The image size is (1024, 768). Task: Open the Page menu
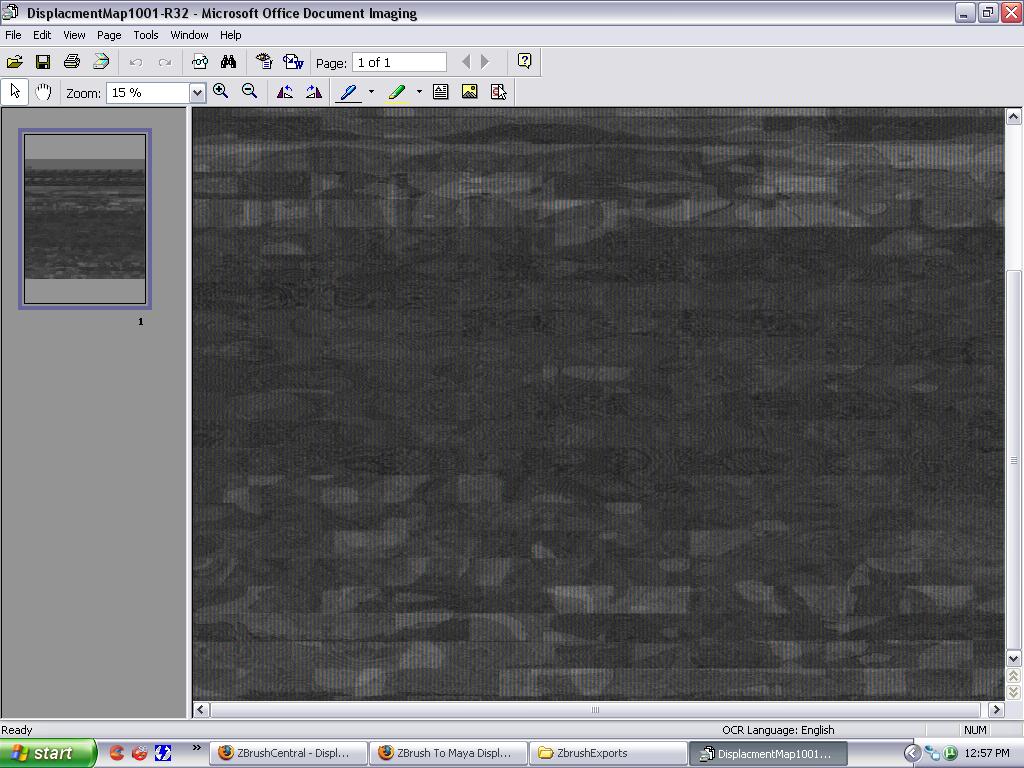(109, 35)
